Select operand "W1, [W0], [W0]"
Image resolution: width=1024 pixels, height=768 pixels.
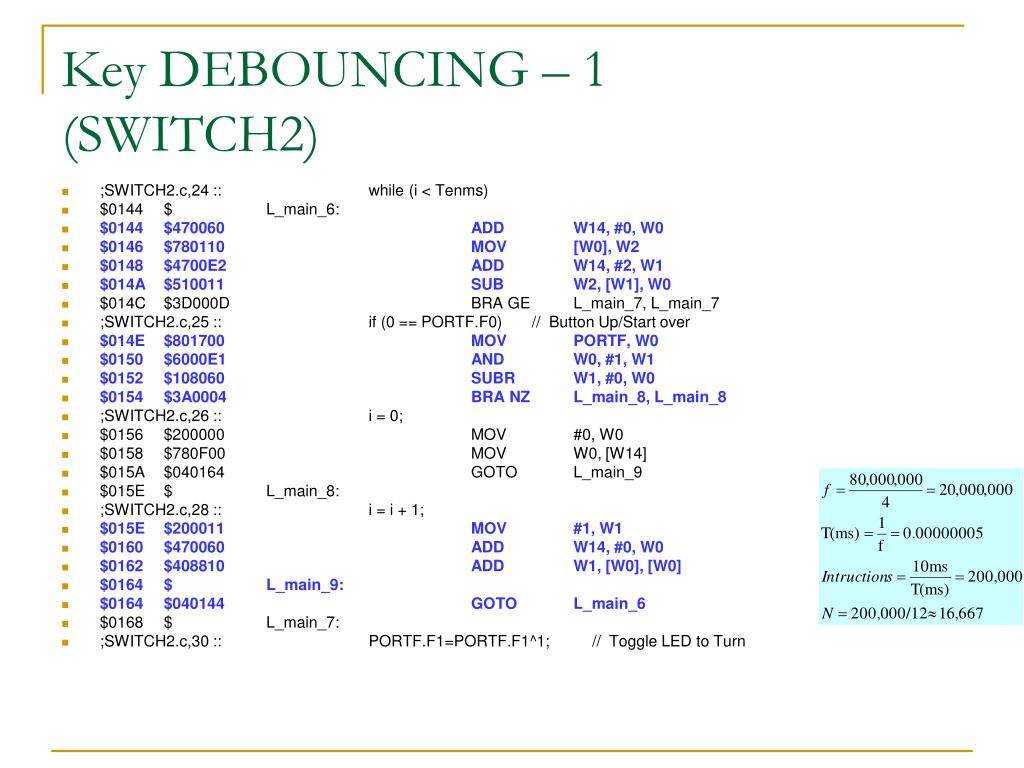click(x=627, y=566)
